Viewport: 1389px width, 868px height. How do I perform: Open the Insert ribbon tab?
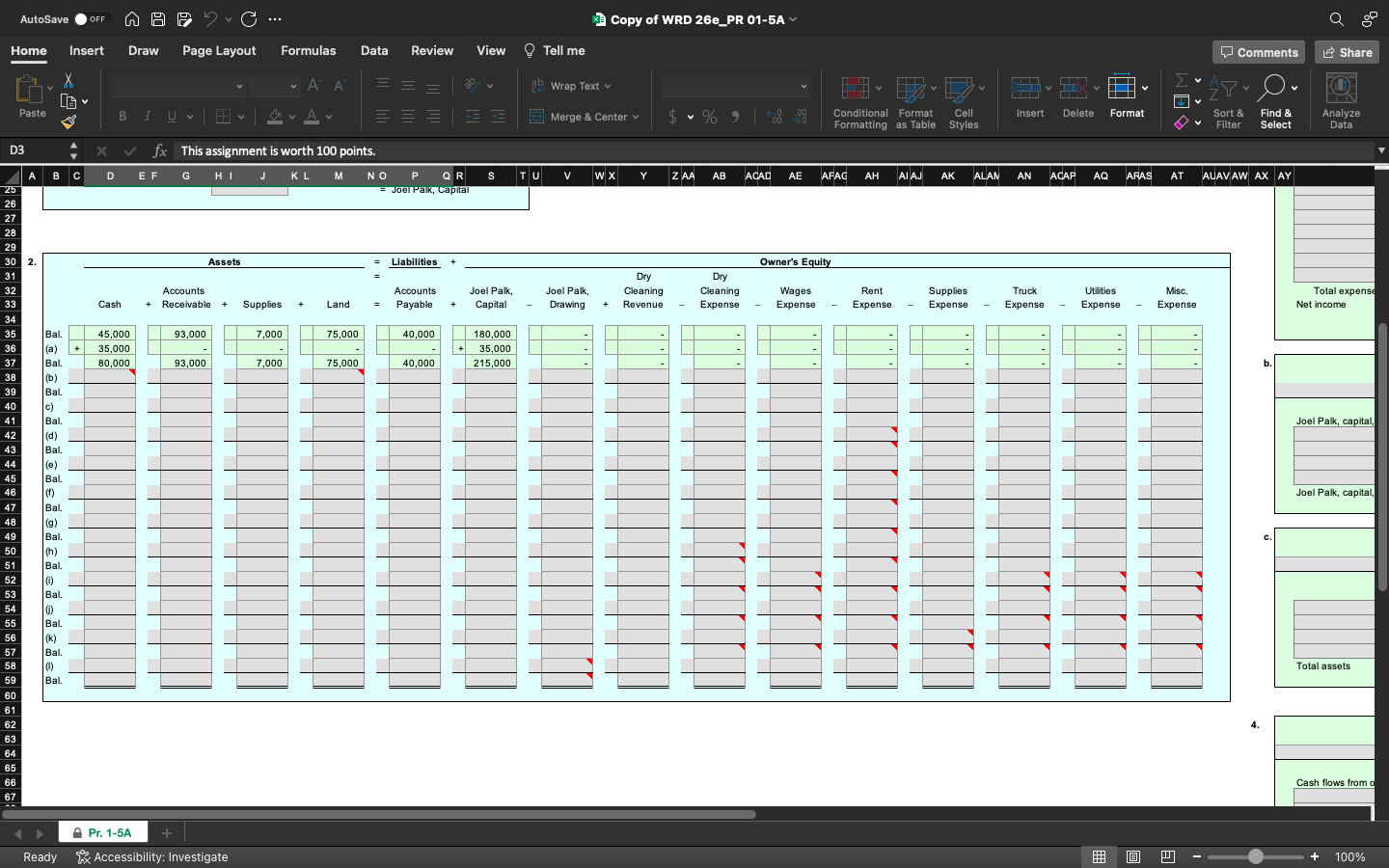(87, 51)
